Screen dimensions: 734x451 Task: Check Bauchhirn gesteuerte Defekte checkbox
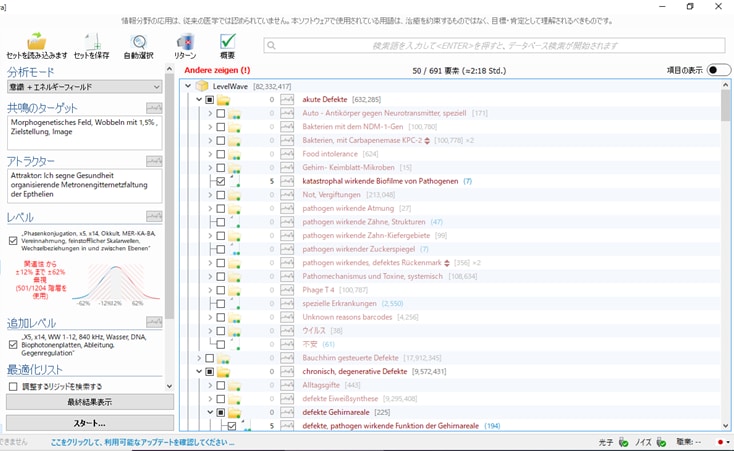click(209, 358)
